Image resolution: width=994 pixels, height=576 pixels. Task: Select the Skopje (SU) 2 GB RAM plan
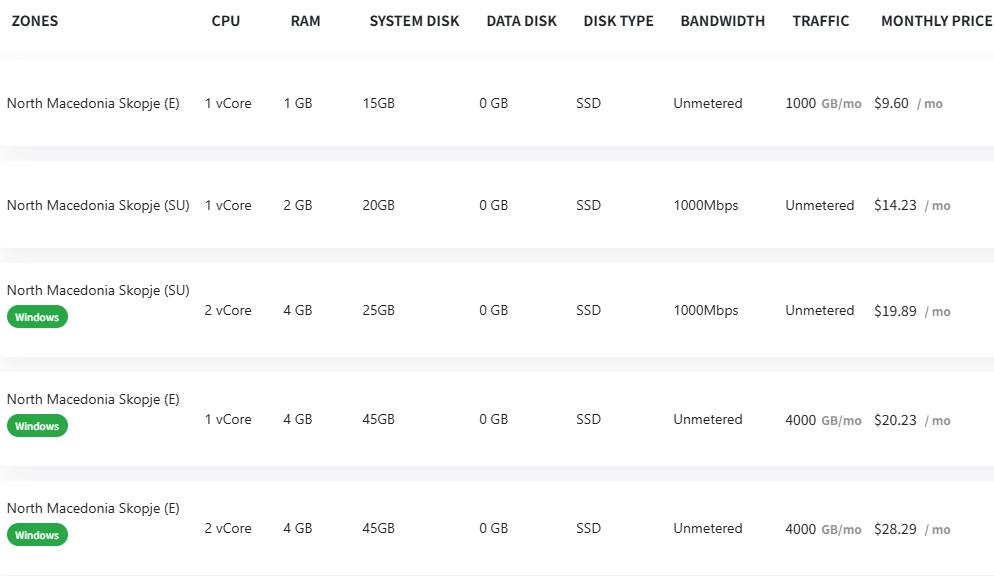point(497,205)
